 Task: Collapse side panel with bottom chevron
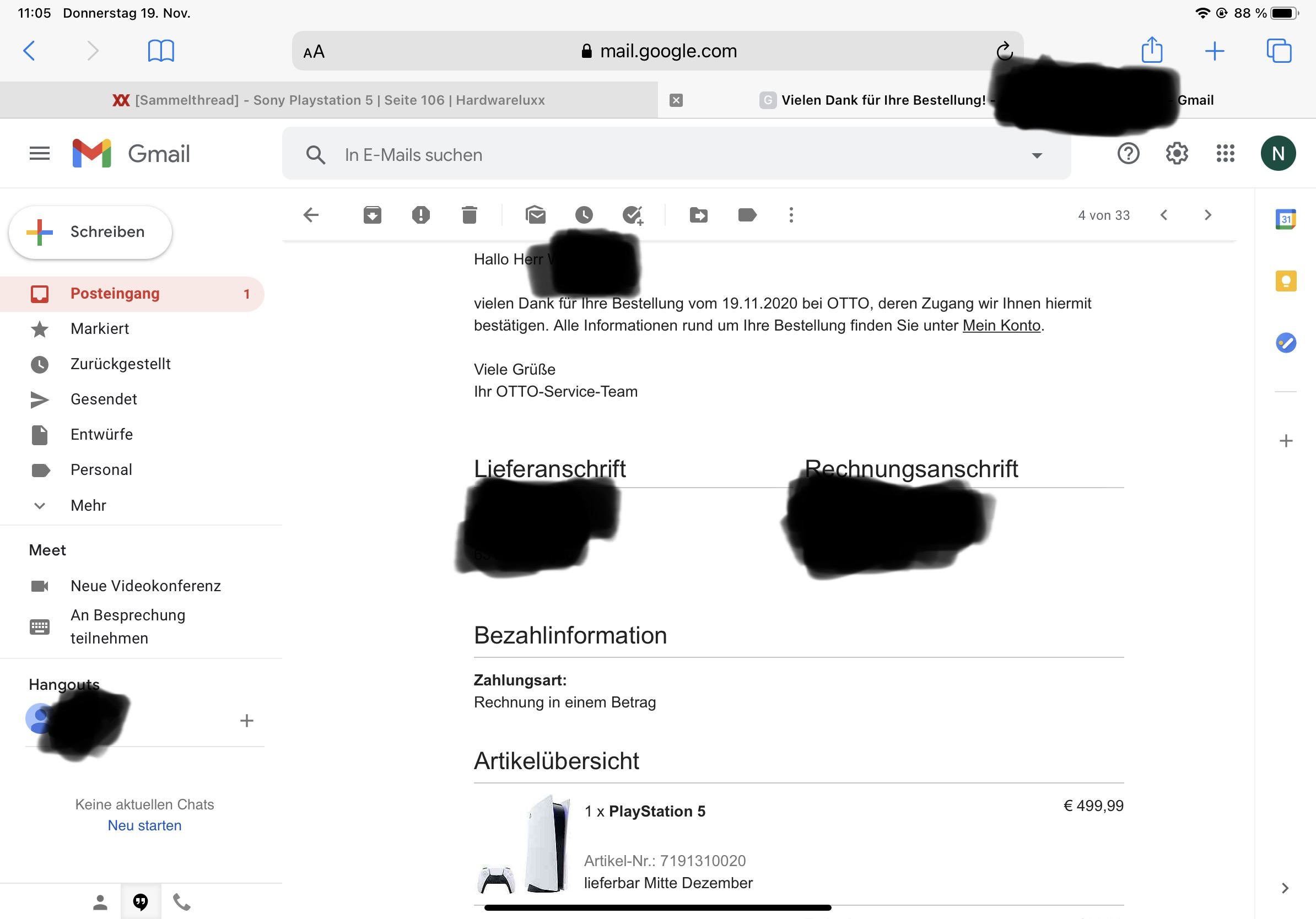pyautogui.click(x=1285, y=888)
